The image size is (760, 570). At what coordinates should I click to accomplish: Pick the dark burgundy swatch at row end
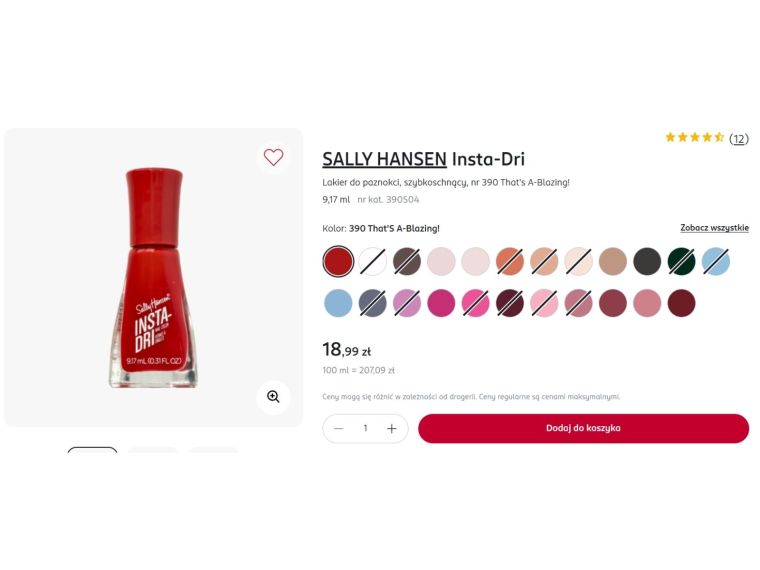(x=681, y=303)
